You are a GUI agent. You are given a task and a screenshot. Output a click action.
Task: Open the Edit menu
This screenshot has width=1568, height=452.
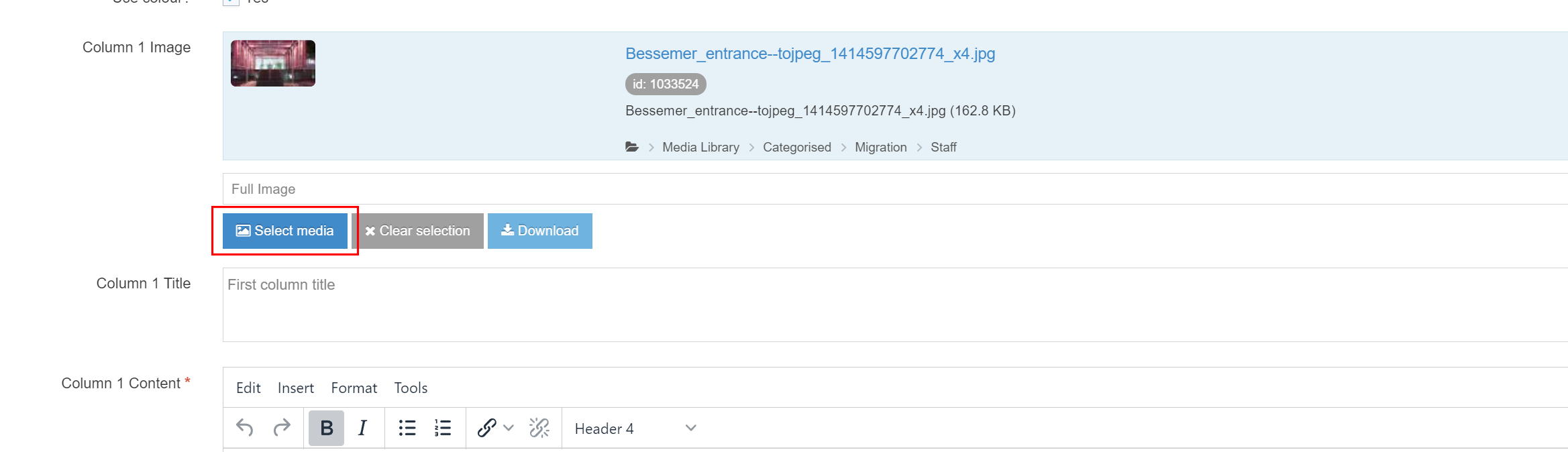[x=248, y=388]
